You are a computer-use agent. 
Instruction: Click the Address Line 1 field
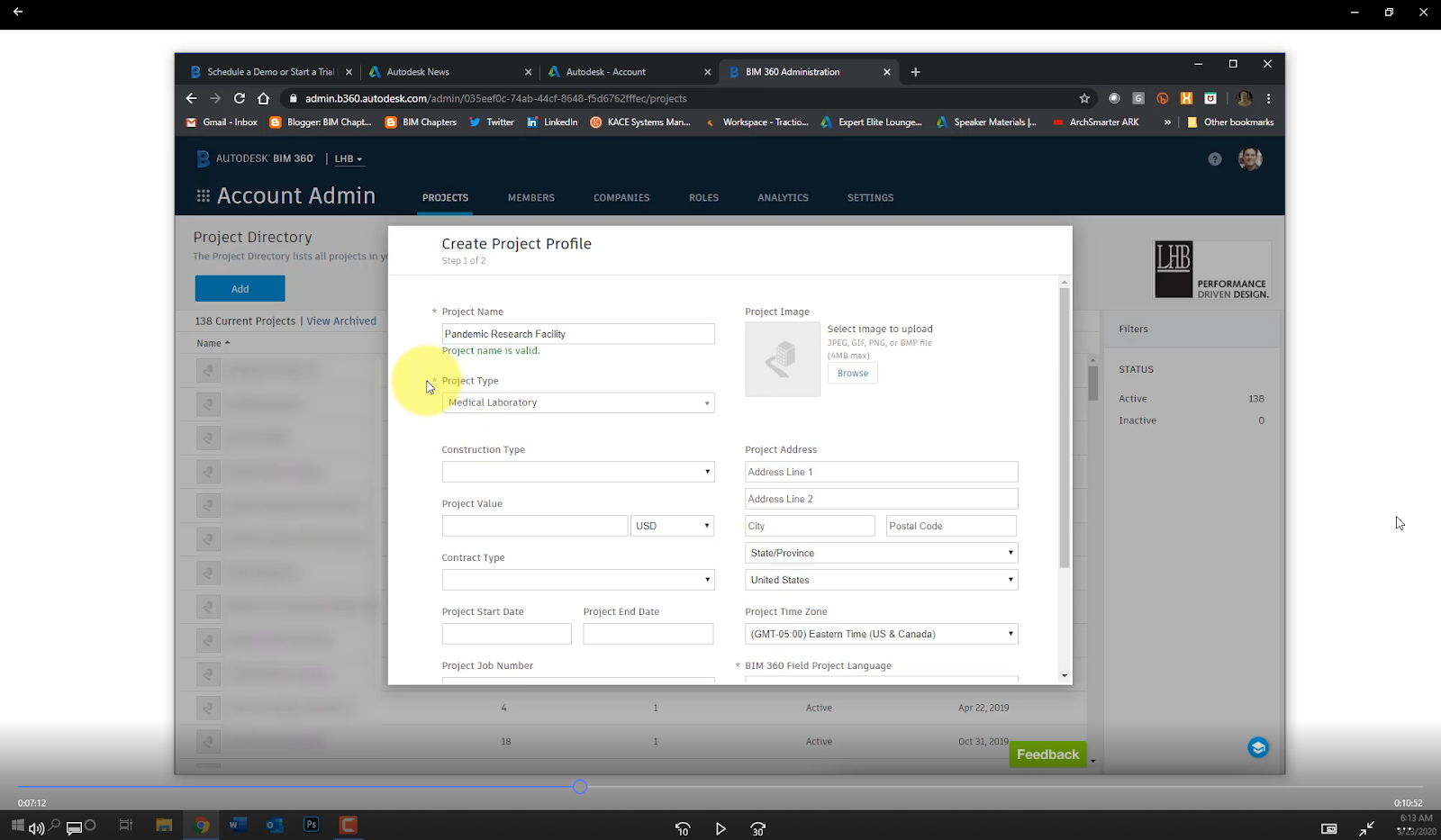tap(882, 472)
